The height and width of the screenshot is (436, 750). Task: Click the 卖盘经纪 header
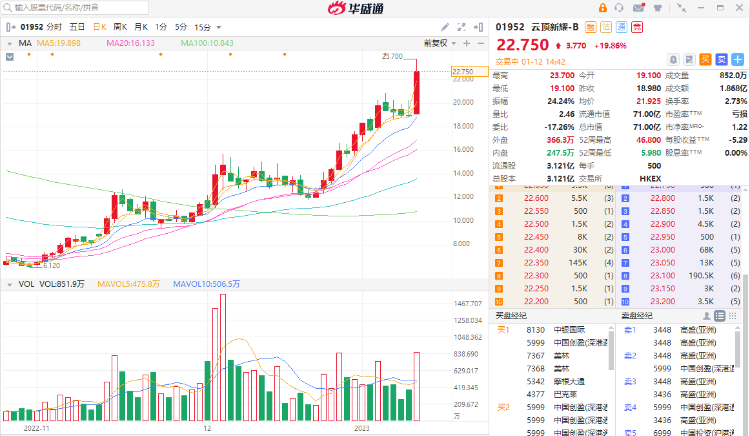pos(637,316)
